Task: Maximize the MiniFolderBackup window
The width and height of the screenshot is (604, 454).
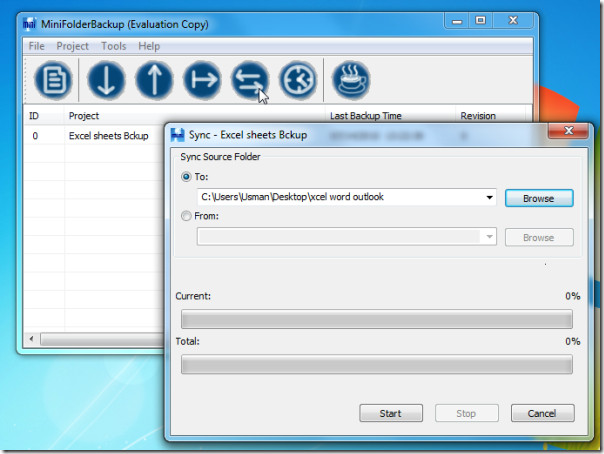Action: 480,20
